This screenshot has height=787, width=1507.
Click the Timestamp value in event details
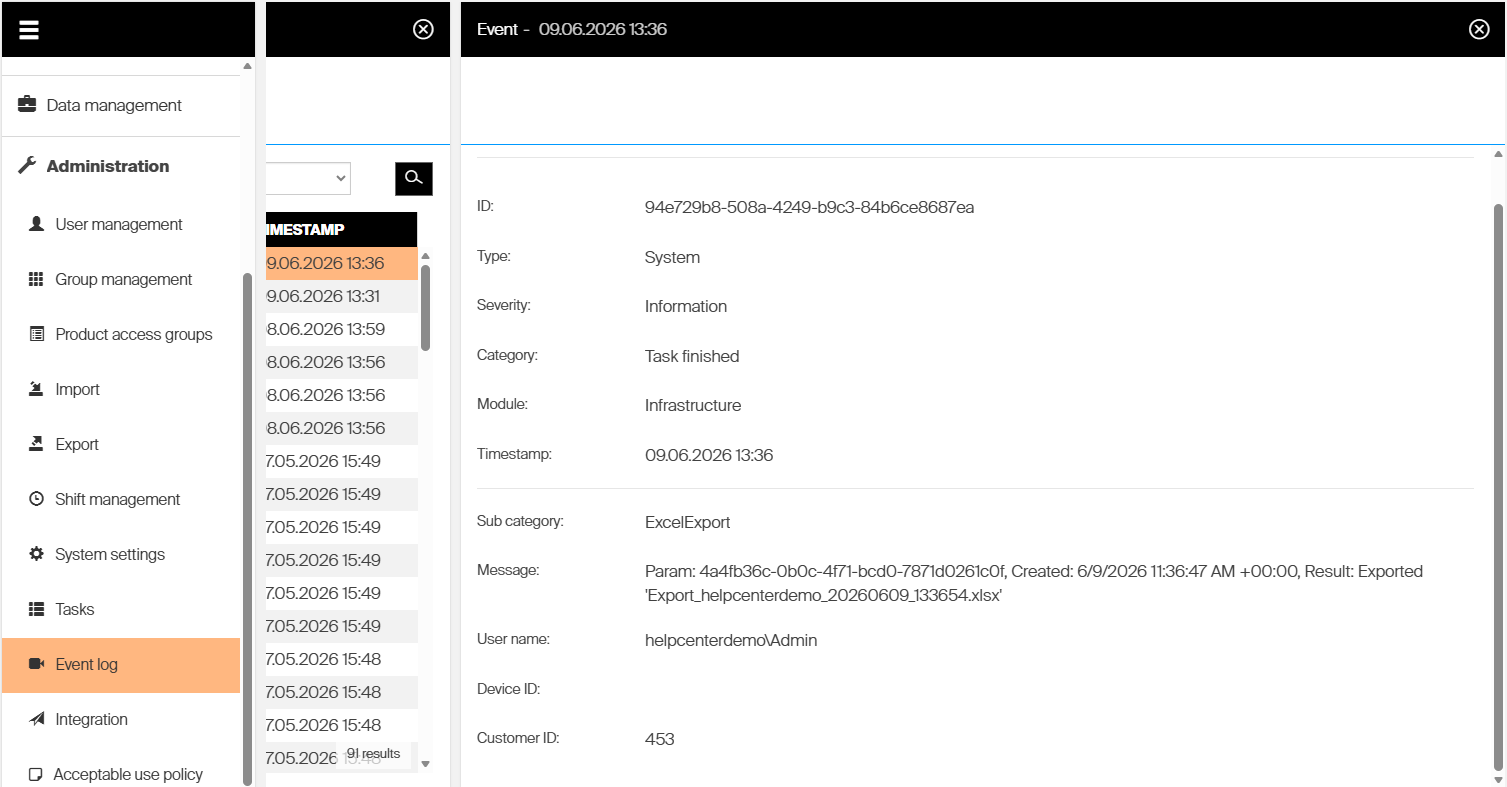coord(709,455)
